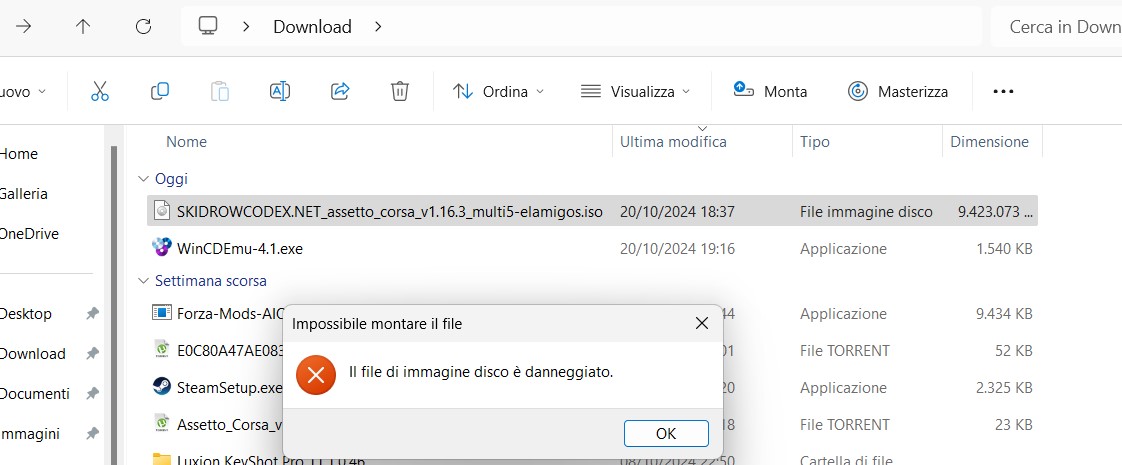The height and width of the screenshot is (465, 1122).
Task: Click the up-directory arrow
Action: coord(83,26)
